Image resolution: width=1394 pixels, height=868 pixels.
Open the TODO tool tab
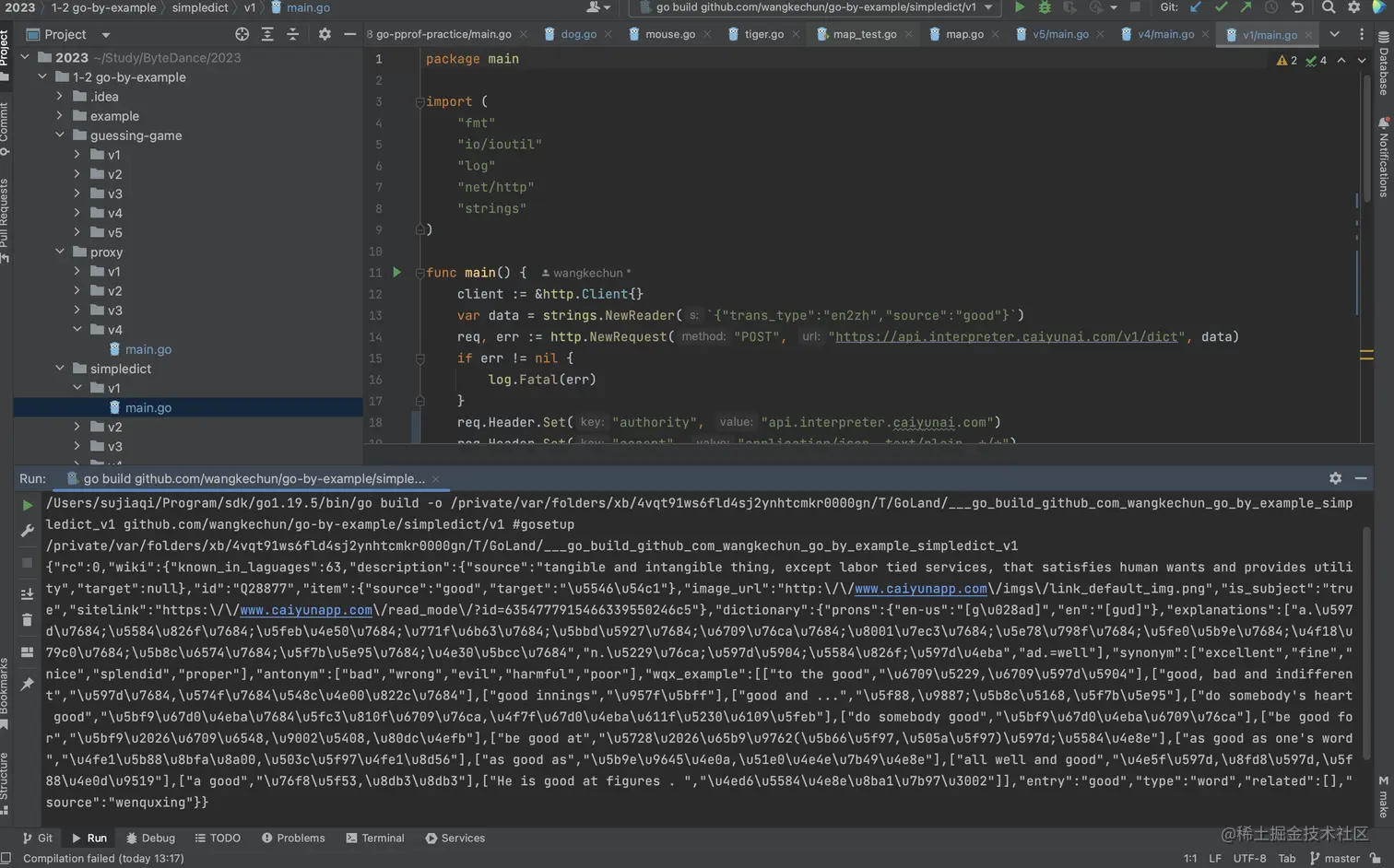click(x=218, y=838)
